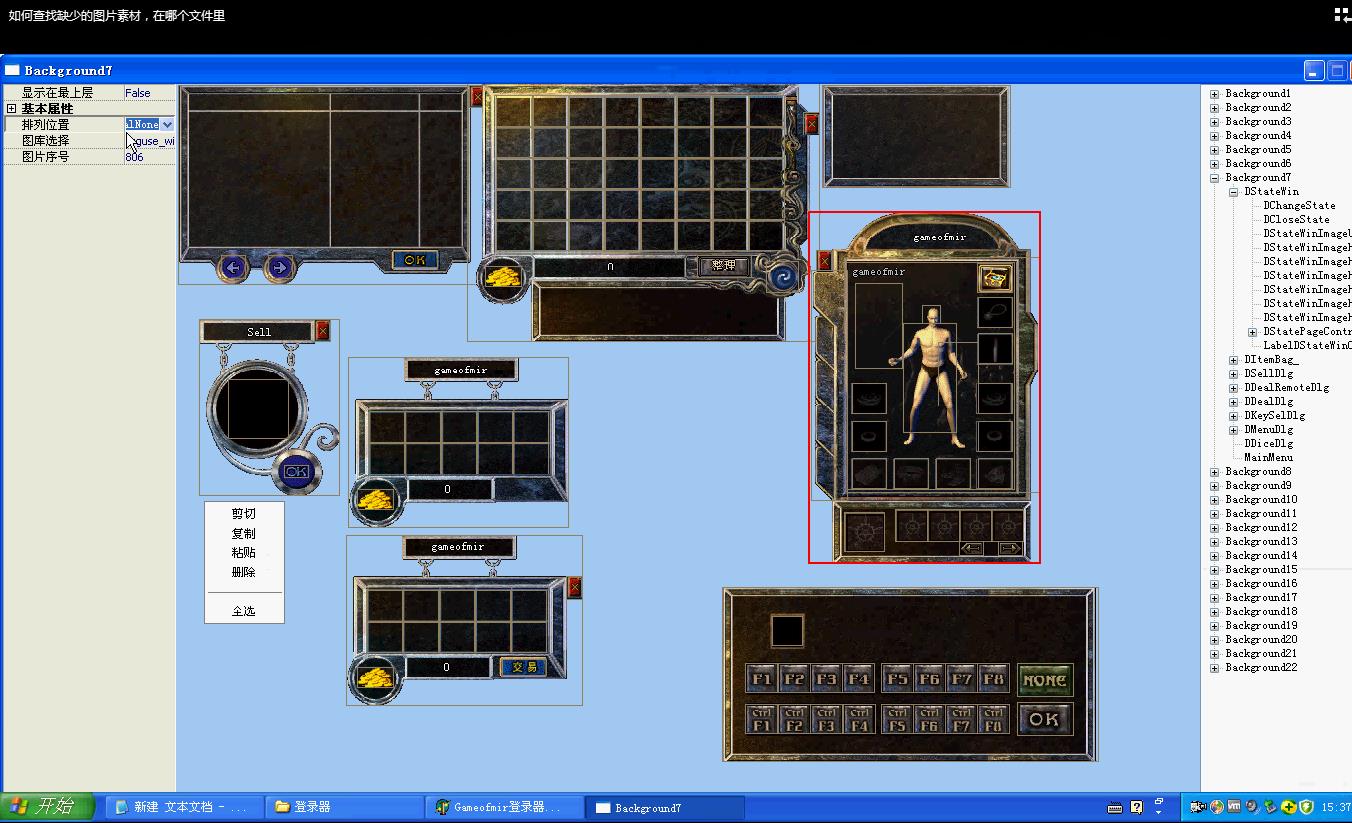Click the red X on character state window

click(825, 260)
